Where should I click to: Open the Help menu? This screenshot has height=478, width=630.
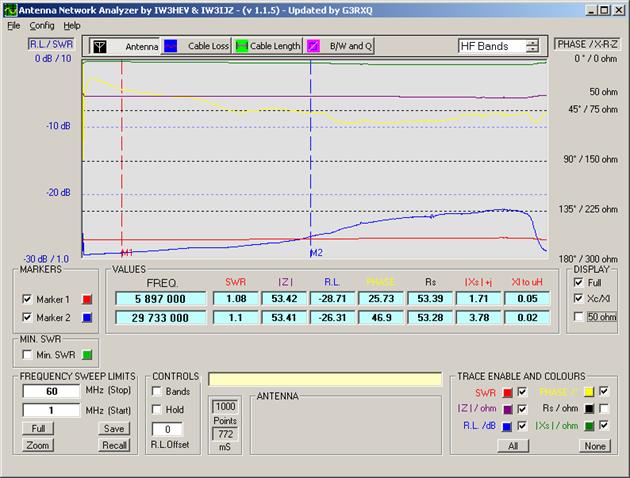click(x=72, y=25)
